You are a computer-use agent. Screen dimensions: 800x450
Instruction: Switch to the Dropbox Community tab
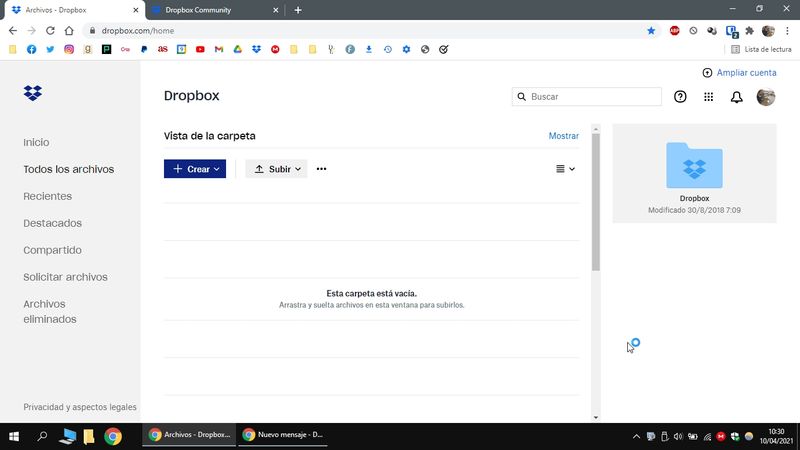point(213,10)
